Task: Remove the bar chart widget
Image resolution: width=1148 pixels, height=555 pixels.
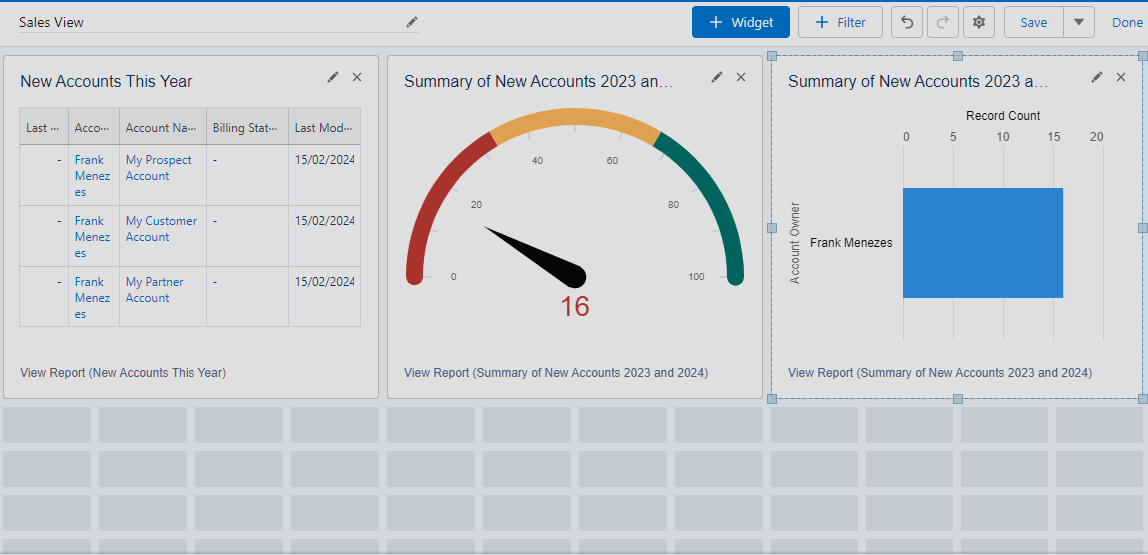Action: click(1120, 77)
